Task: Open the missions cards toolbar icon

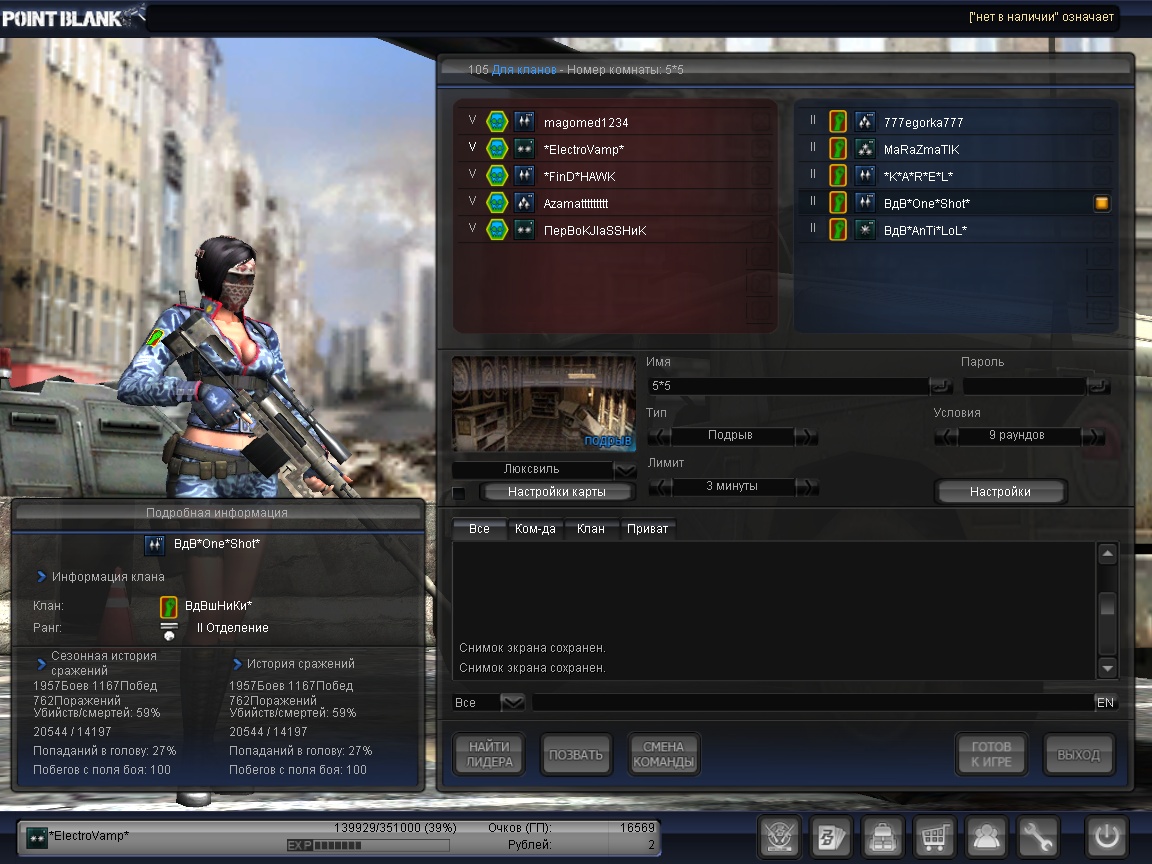Action: click(x=831, y=836)
